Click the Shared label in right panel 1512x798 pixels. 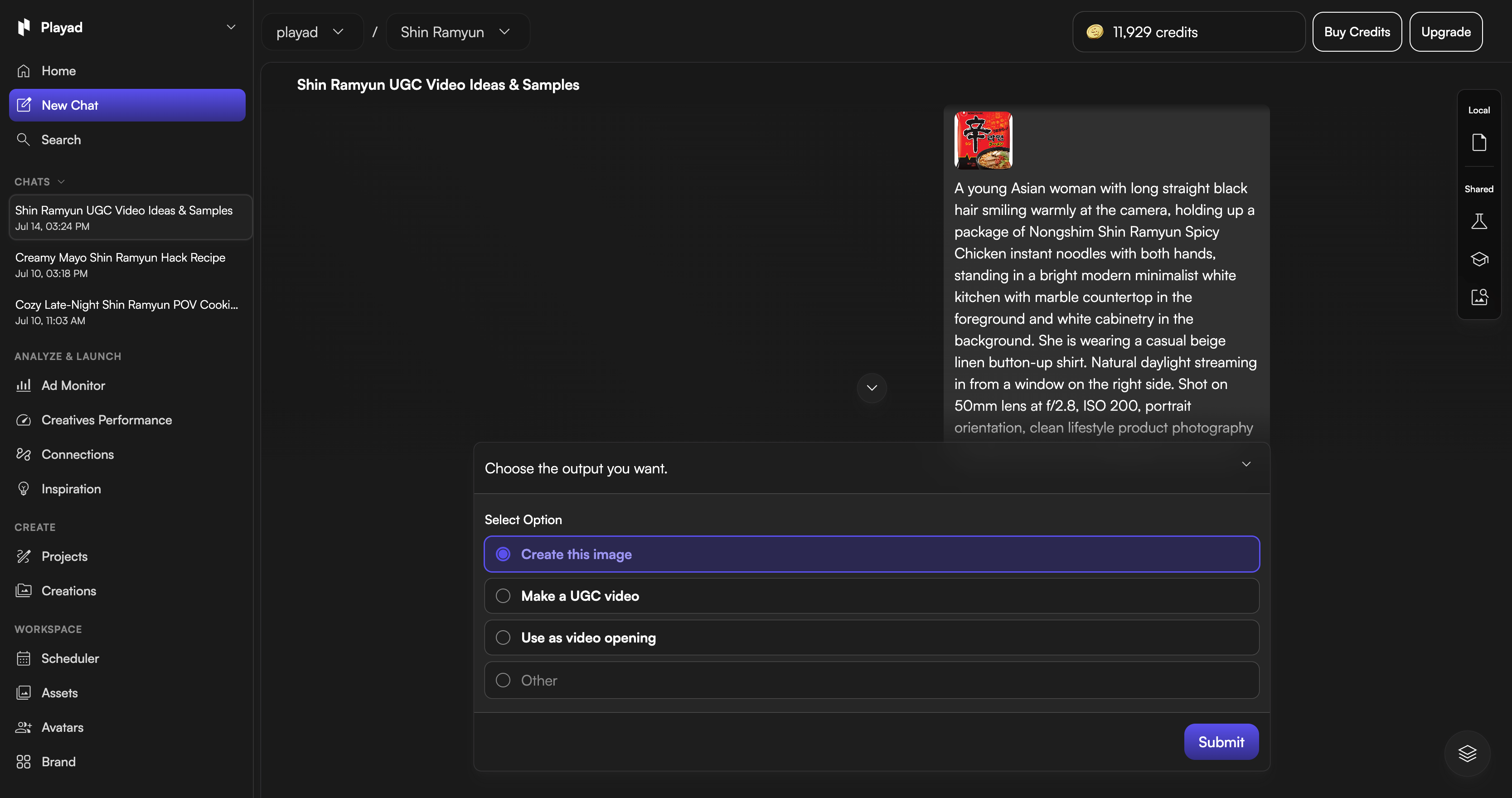click(x=1479, y=189)
